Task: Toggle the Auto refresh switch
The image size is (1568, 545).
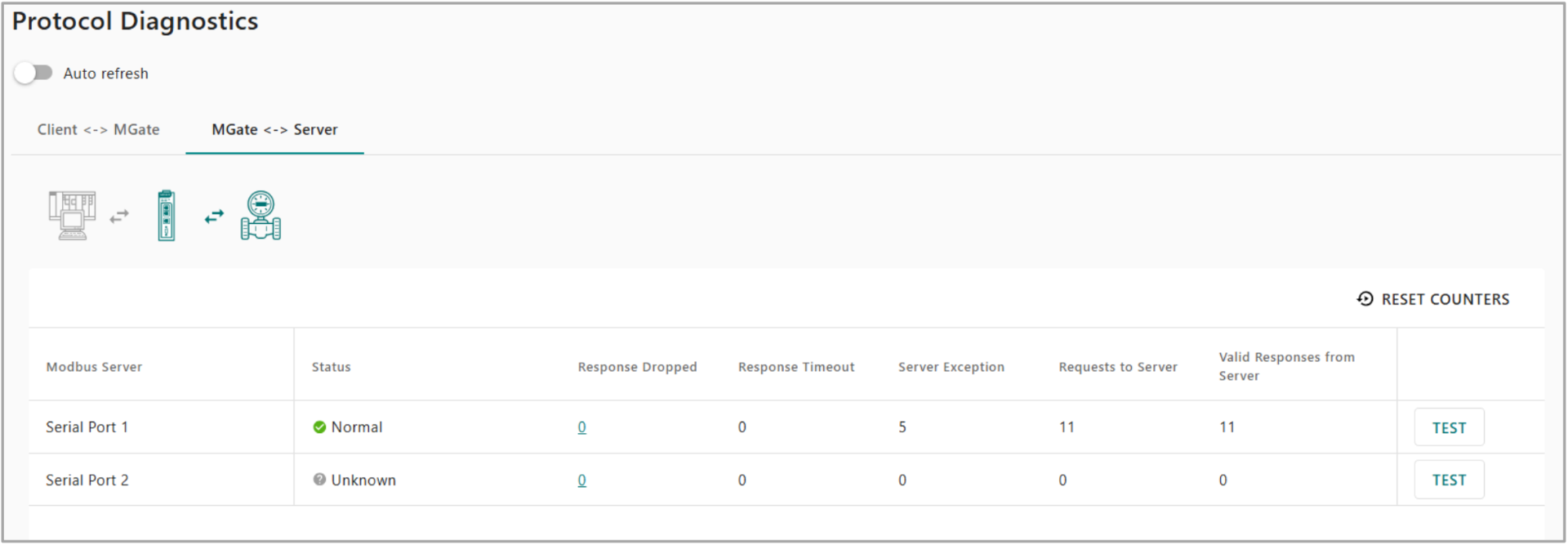Action: [33, 73]
